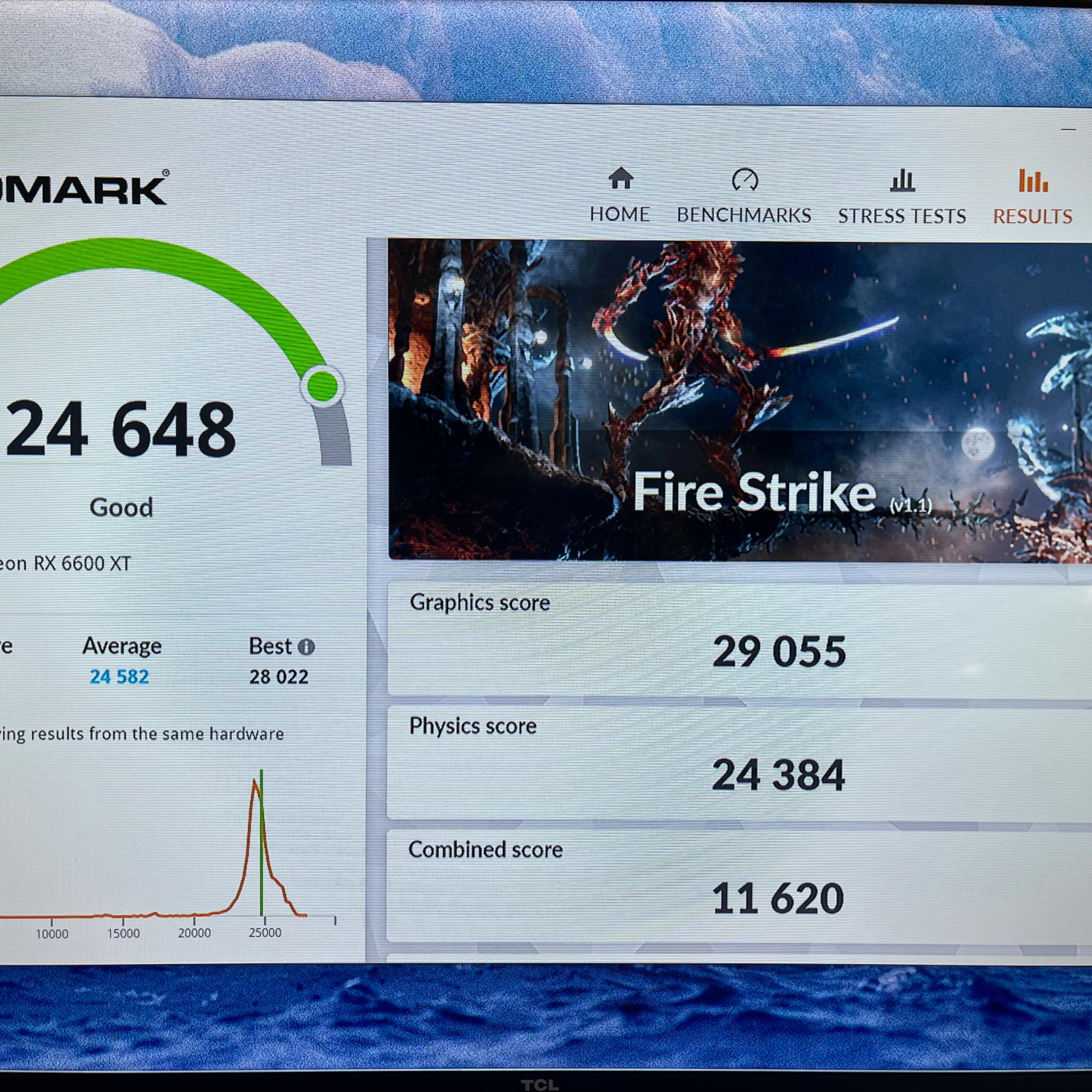Click the Physics score value 24 384
The image size is (1092, 1092).
(778, 775)
